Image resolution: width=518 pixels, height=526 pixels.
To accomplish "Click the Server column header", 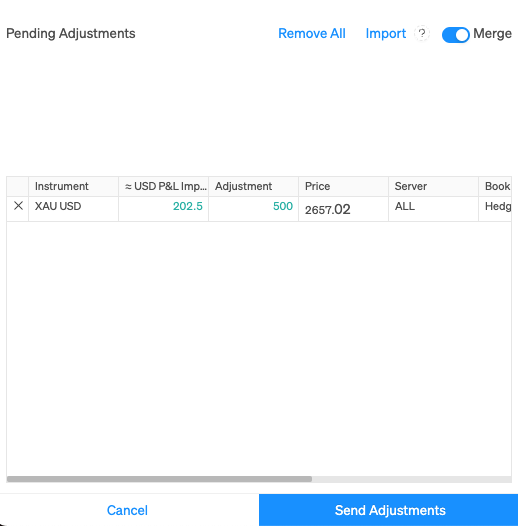I will coord(433,186).
